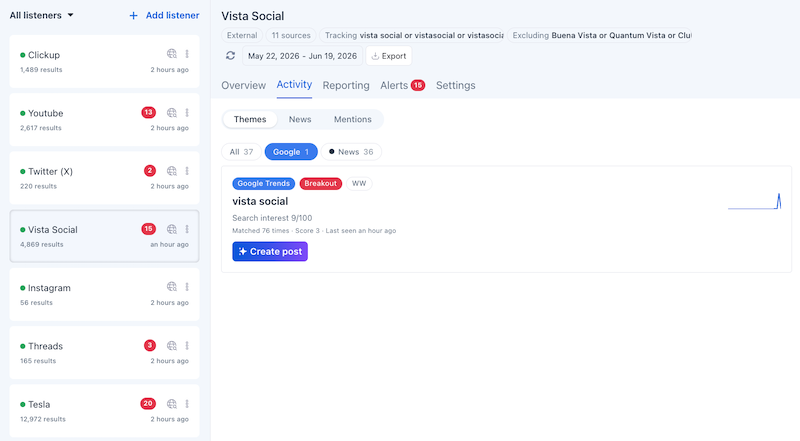Select the Clickup listener card
The width and height of the screenshot is (800, 441).
[105, 61]
